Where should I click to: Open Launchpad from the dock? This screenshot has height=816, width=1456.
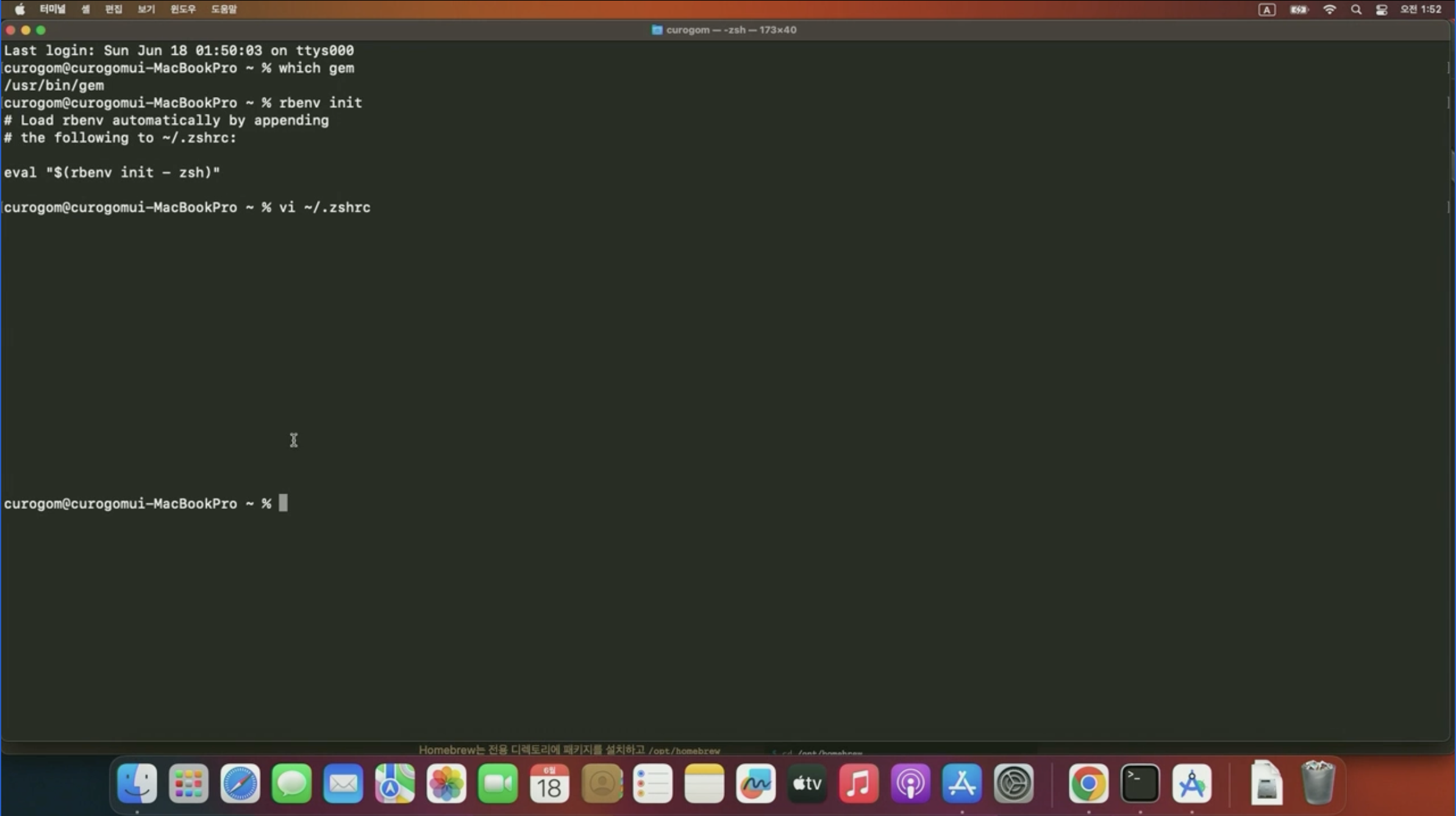coord(188,783)
